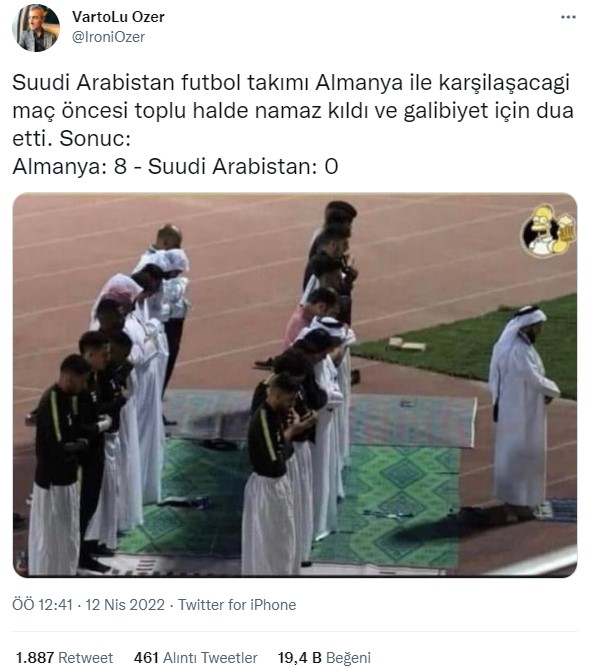Open the @IroniOzer handle link
The height and width of the screenshot is (669, 590).
click(x=108, y=37)
